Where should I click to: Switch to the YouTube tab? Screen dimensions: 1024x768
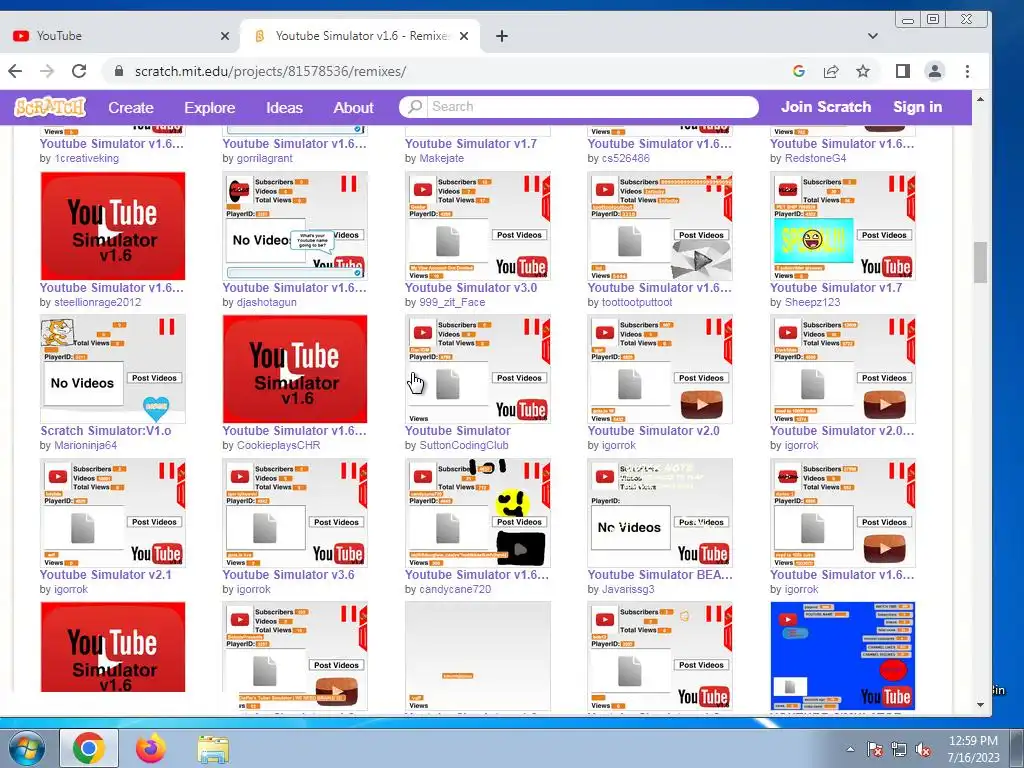tap(120, 36)
